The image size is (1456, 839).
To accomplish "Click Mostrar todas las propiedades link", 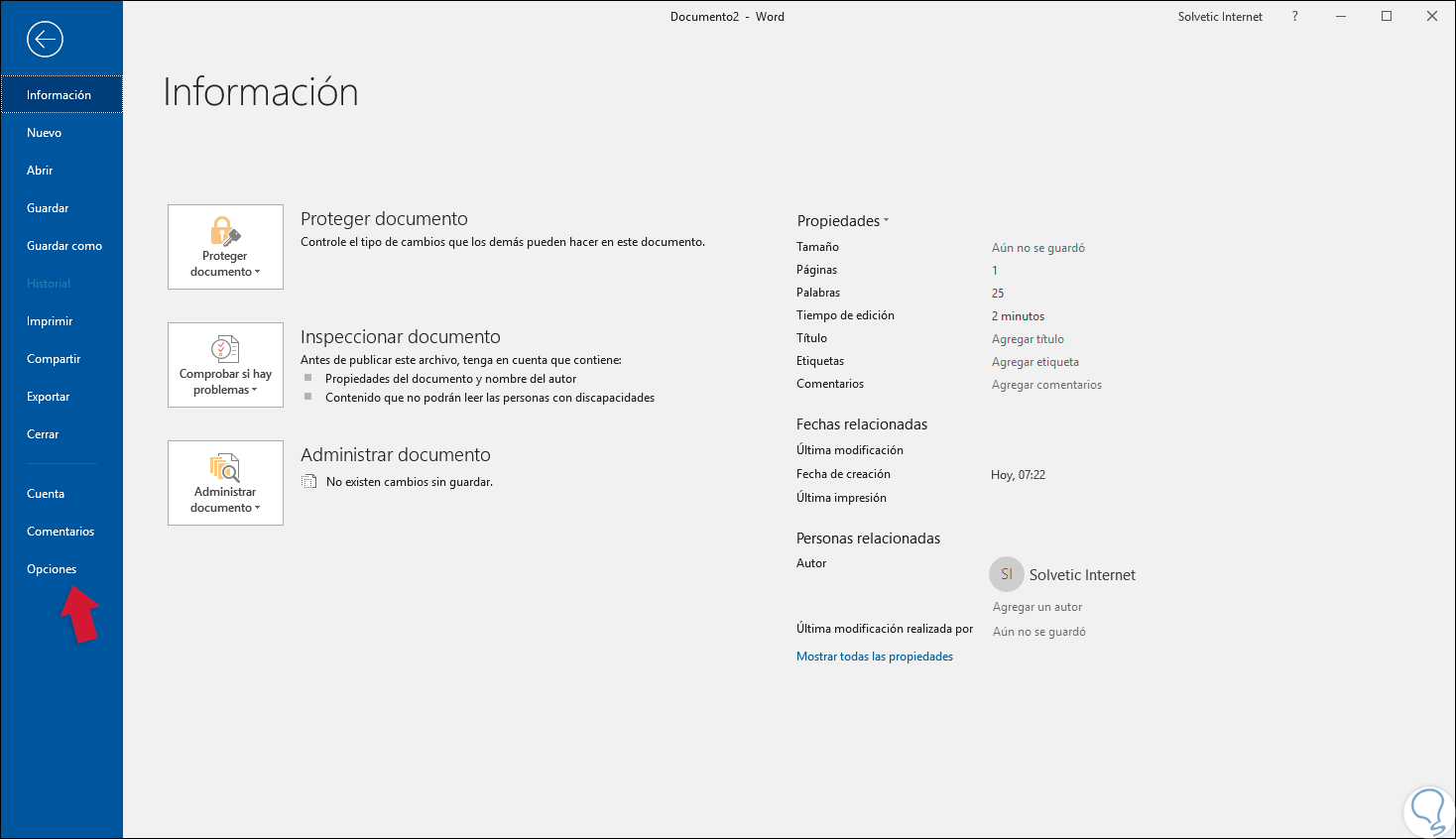I will coord(875,657).
